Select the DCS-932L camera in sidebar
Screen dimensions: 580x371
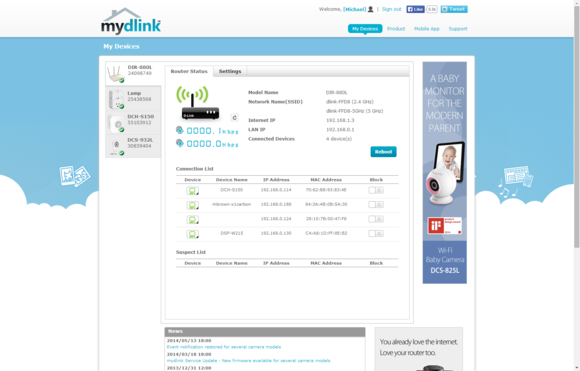[x=133, y=146]
